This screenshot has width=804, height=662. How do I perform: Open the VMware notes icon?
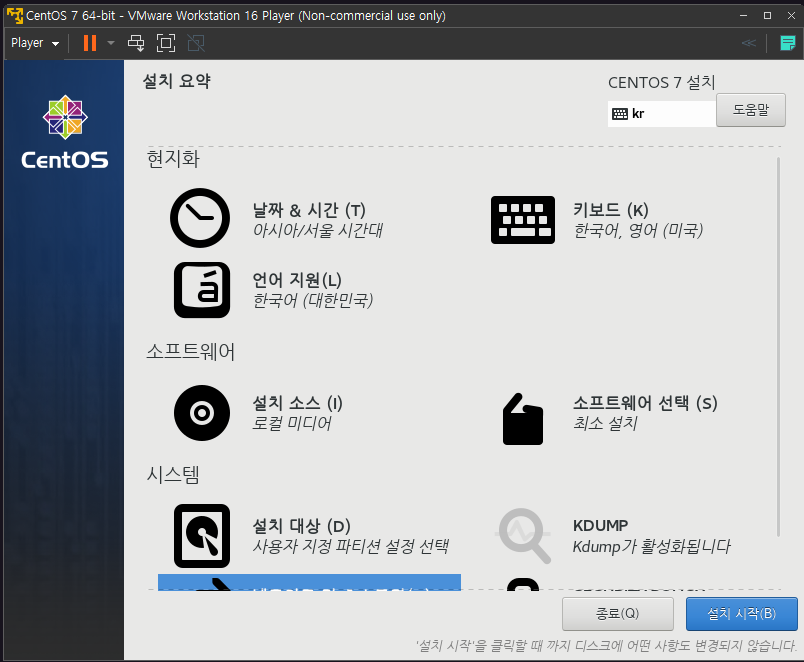pos(787,43)
